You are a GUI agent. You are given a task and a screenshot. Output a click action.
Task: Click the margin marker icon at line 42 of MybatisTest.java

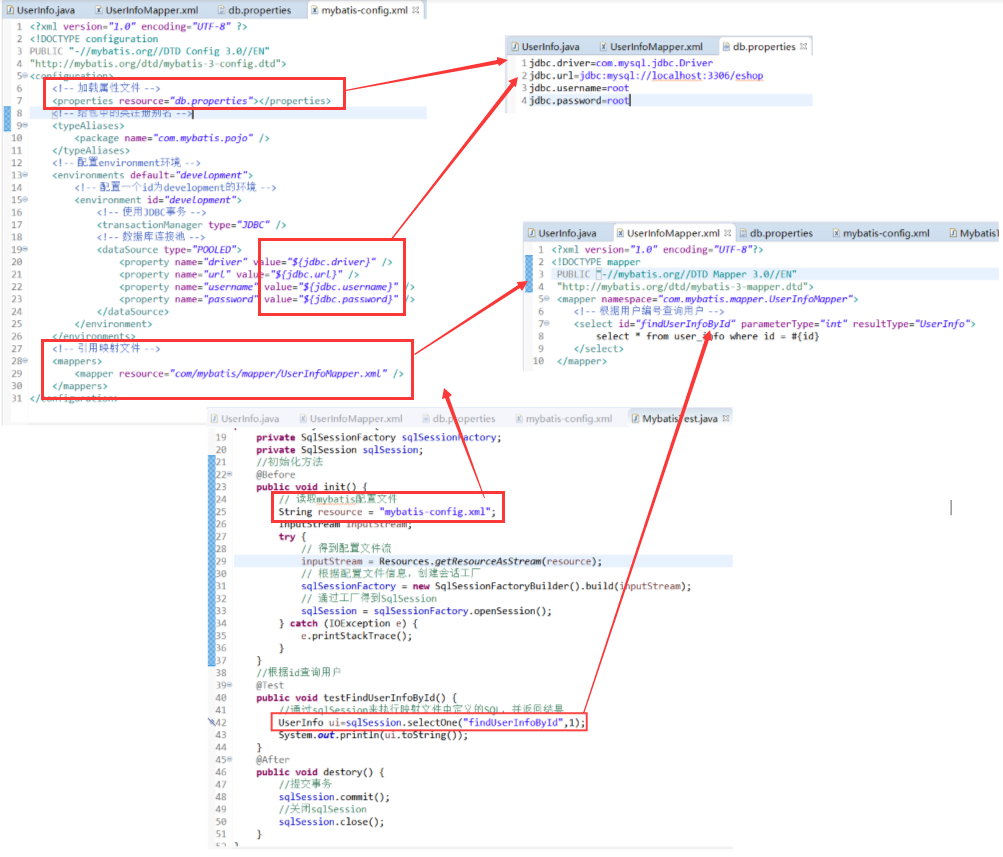point(212,722)
